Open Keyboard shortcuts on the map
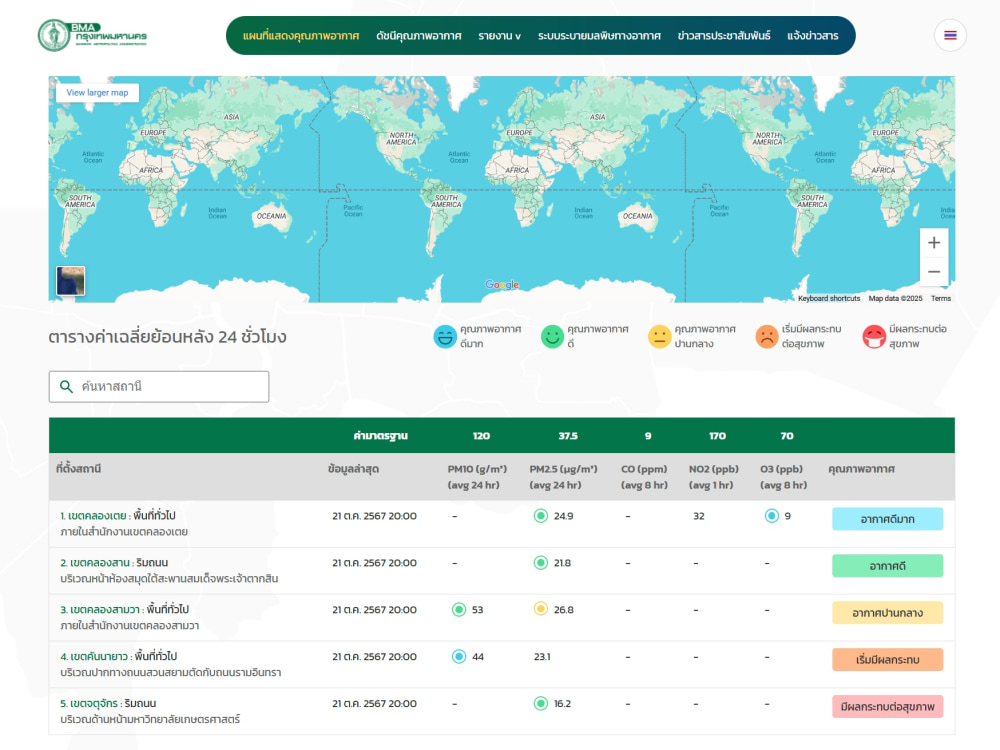1000x750 pixels. pos(828,298)
